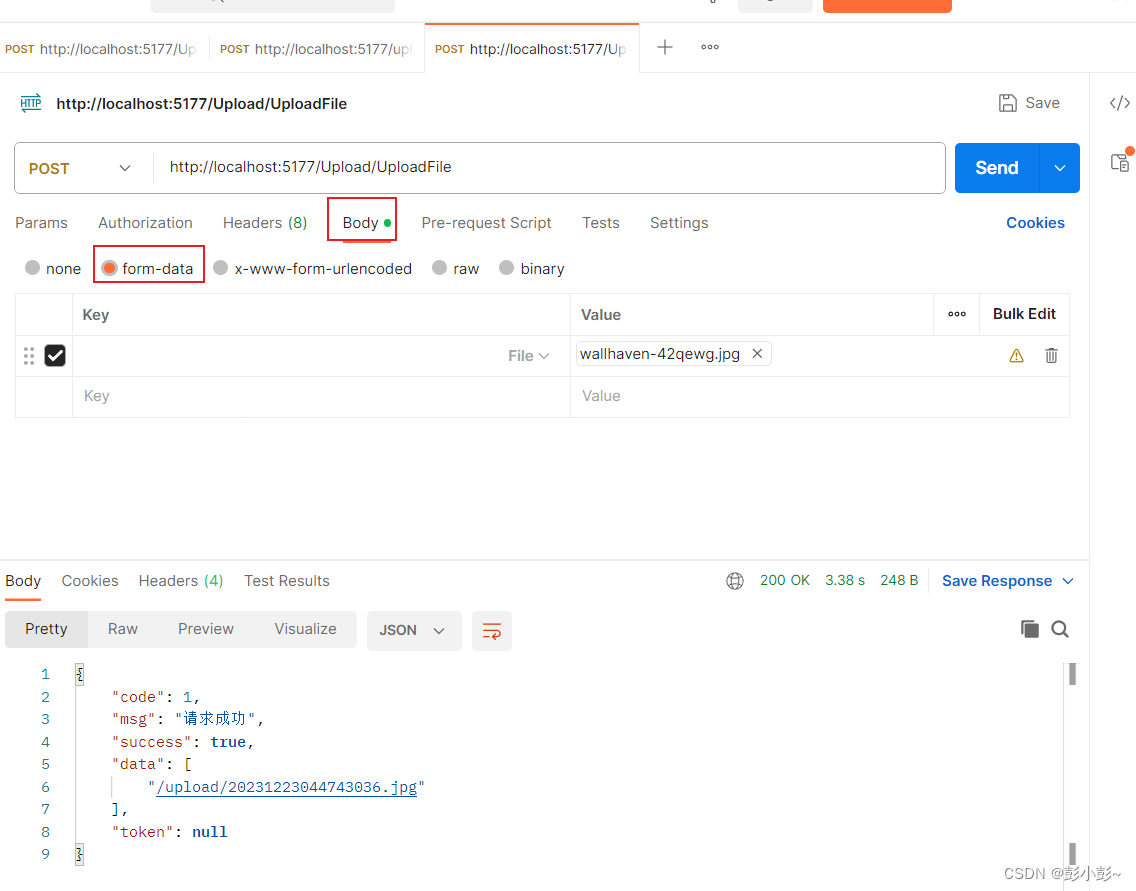Expand the Save Response dropdown arrow
The height and width of the screenshot is (891, 1136).
pyautogui.click(x=1068, y=581)
